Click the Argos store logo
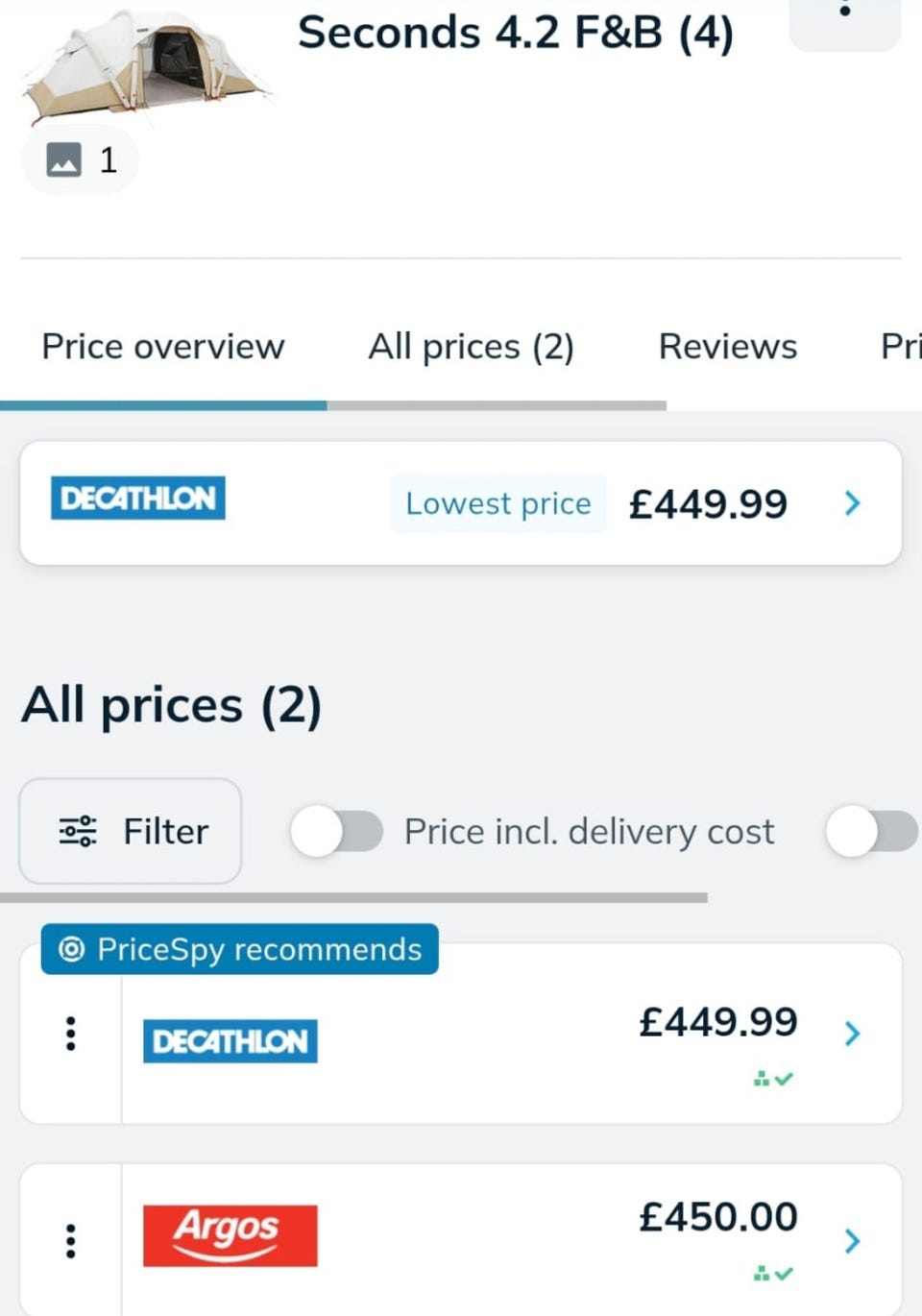 (230, 1235)
